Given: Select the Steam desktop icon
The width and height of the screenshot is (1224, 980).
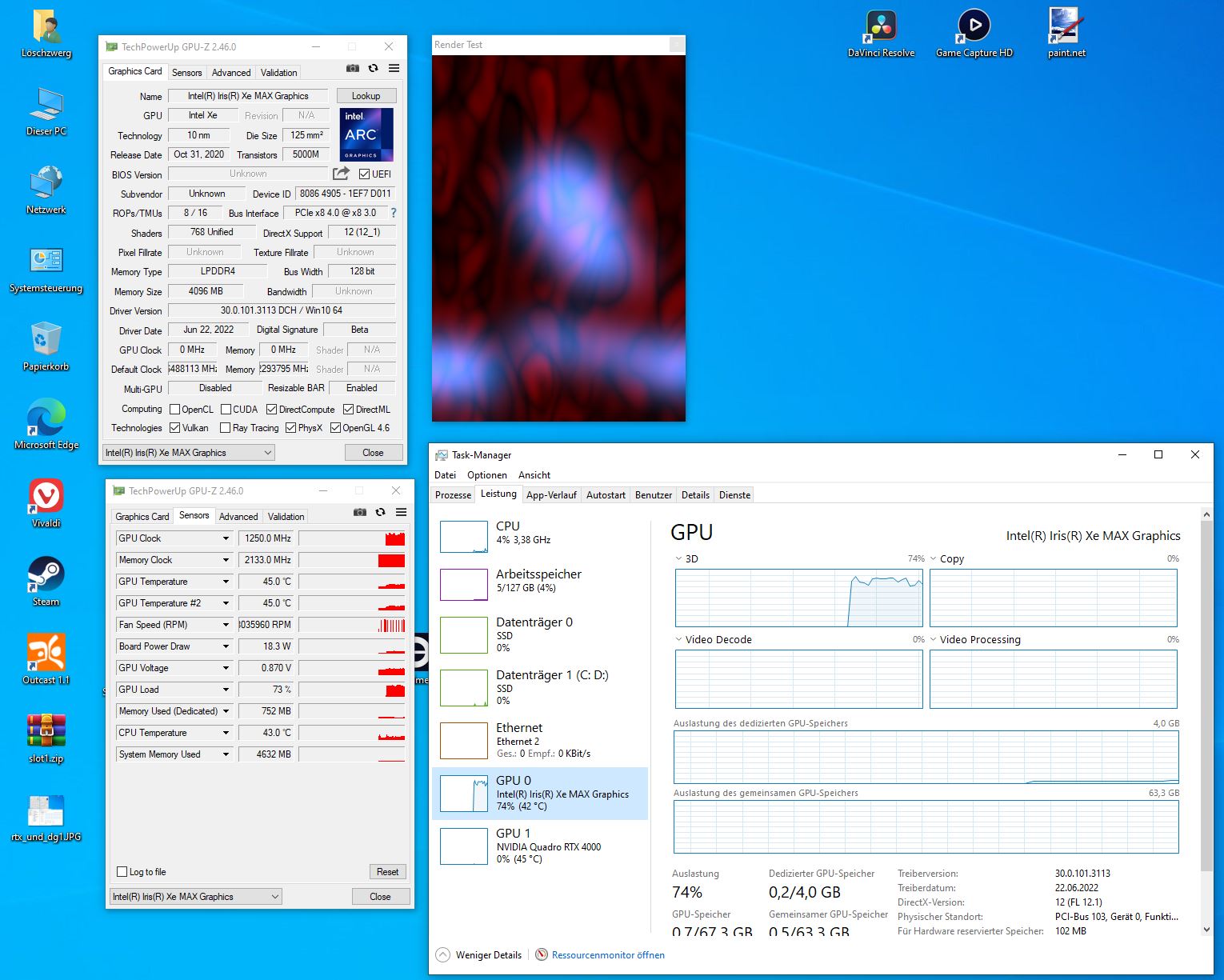Looking at the screenshot, I should pyautogui.click(x=46, y=582).
